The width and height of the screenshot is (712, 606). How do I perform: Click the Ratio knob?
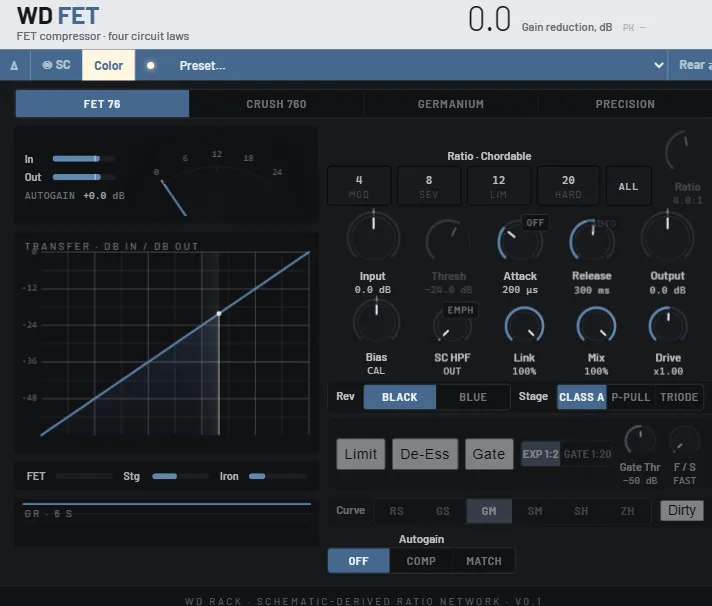(684, 153)
